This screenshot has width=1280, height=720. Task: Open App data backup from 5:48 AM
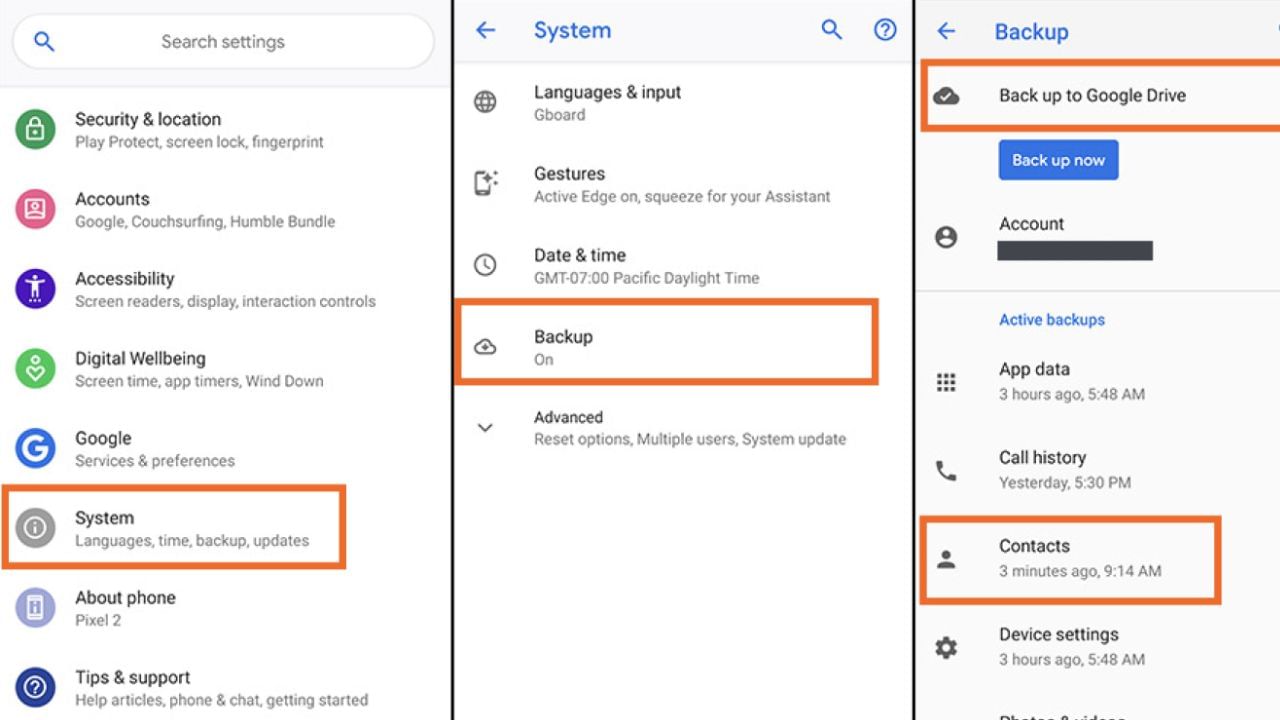click(1098, 381)
